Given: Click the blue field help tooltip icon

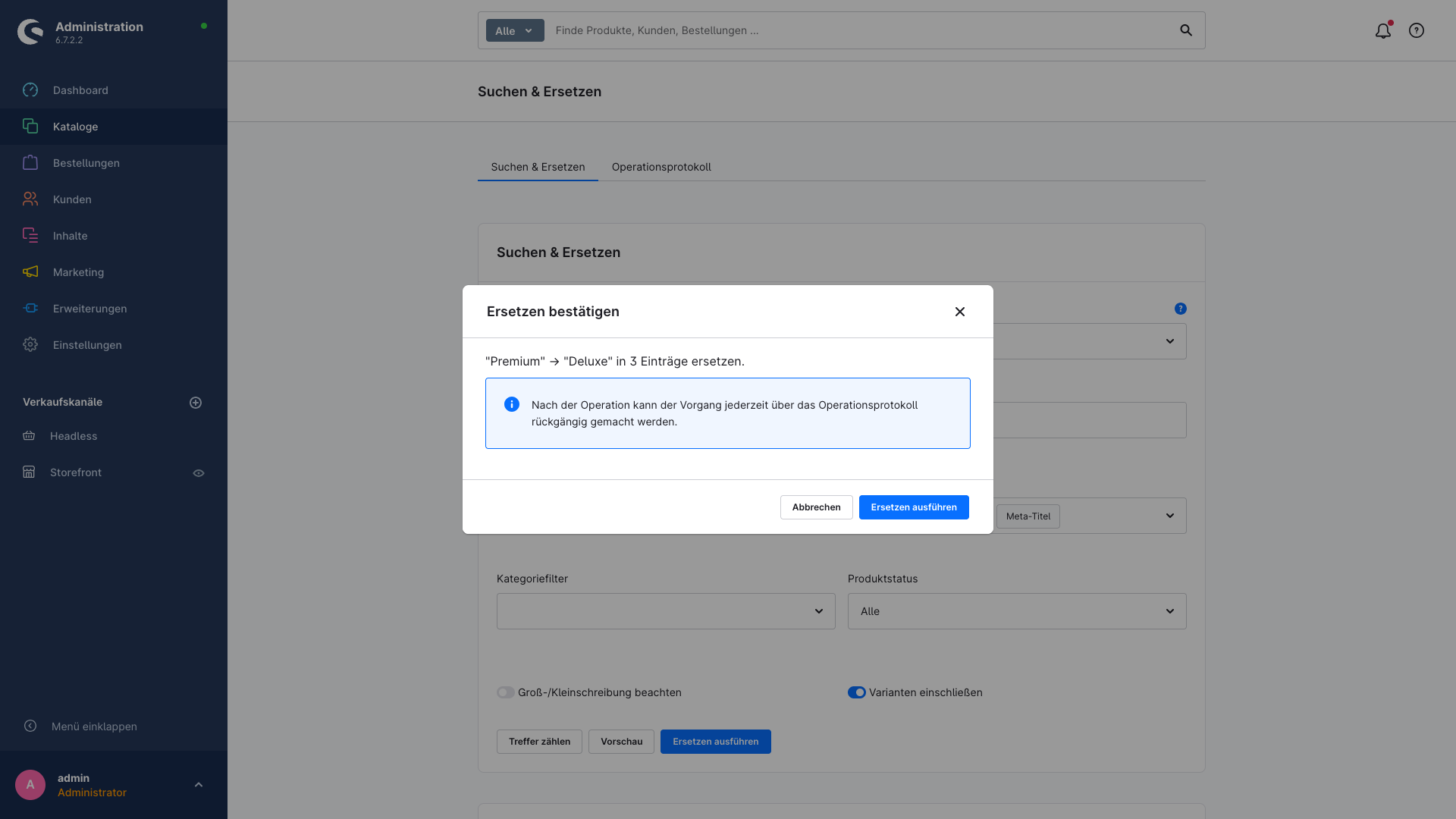Looking at the screenshot, I should pos(1181,309).
